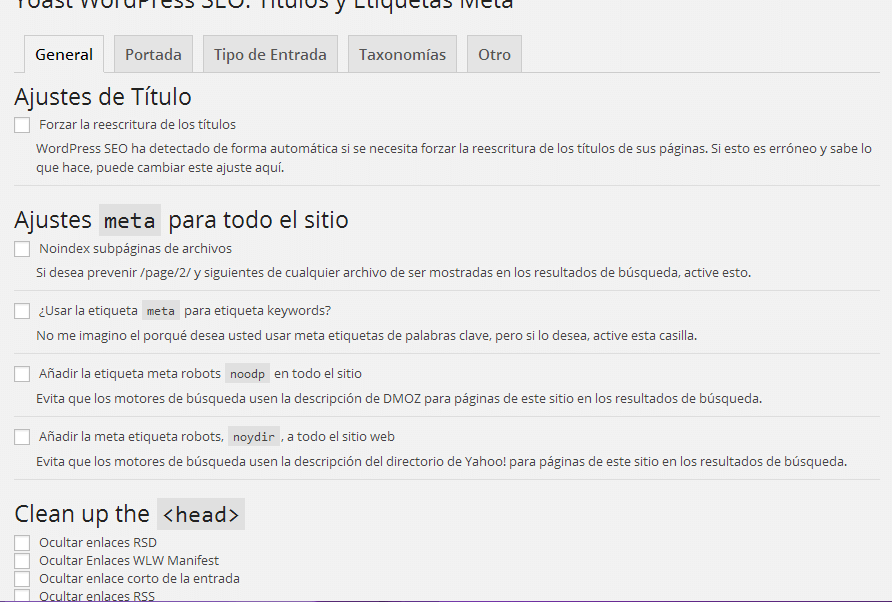Click the 'Ajustes meta para todo el sitio' heading
This screenshot has height=602, width=892.
coord(181,220)
